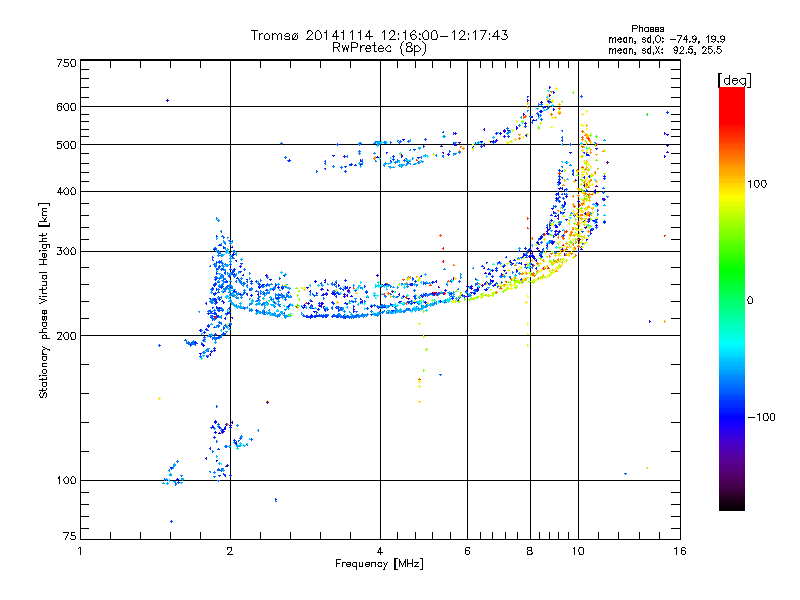
Task: Click the colorbar tick label '100'
Action: 757,184
